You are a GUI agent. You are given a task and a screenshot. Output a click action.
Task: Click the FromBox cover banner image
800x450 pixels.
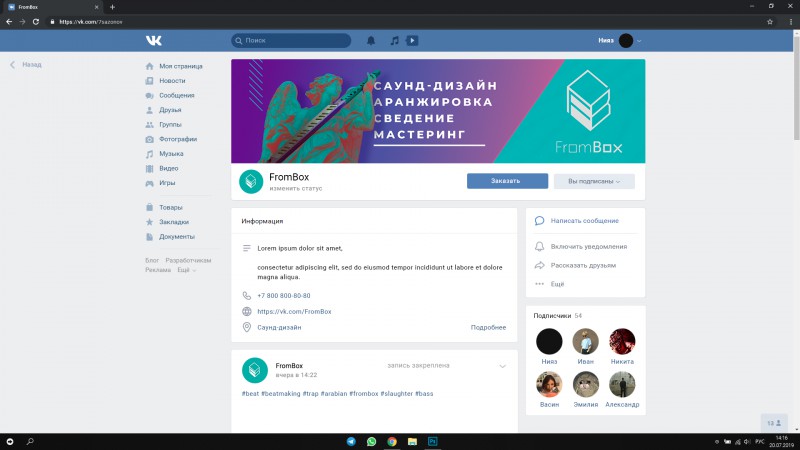click(438, 111)
